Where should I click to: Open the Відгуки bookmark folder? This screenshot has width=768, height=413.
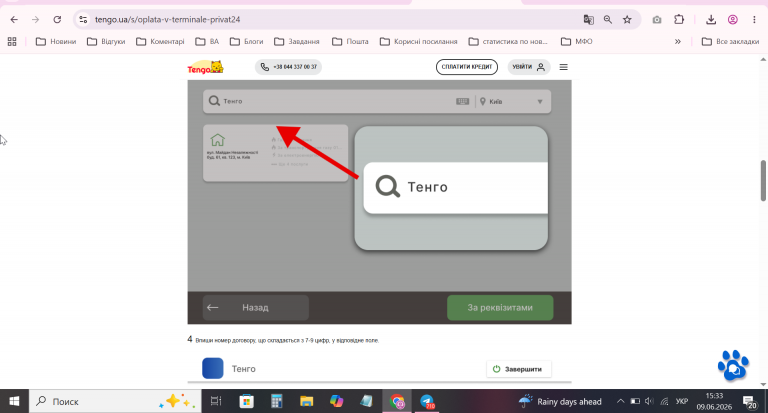pos(106,42)
